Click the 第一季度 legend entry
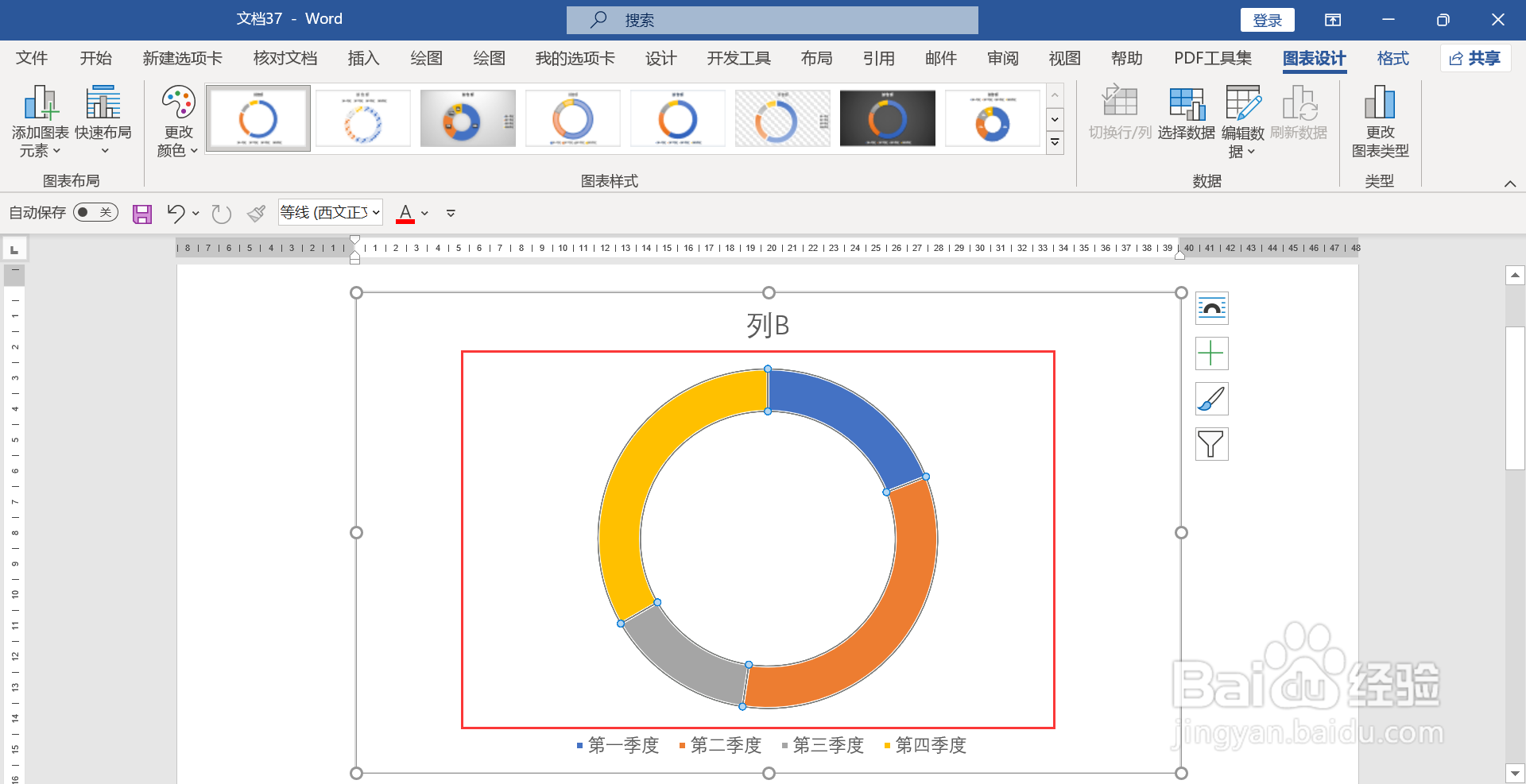 tap(618, 745)
